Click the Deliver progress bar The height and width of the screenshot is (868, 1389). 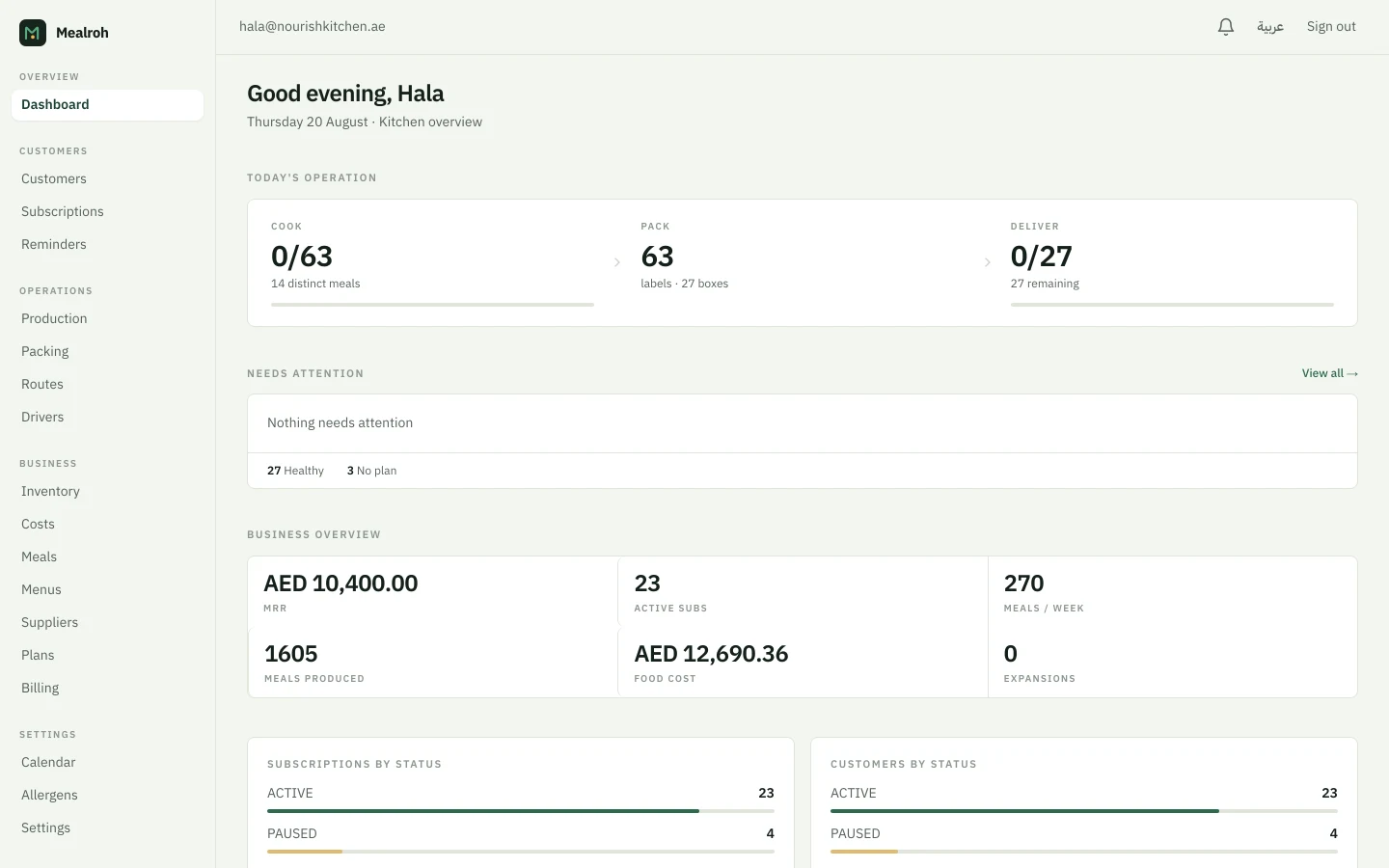(1172, 305)
